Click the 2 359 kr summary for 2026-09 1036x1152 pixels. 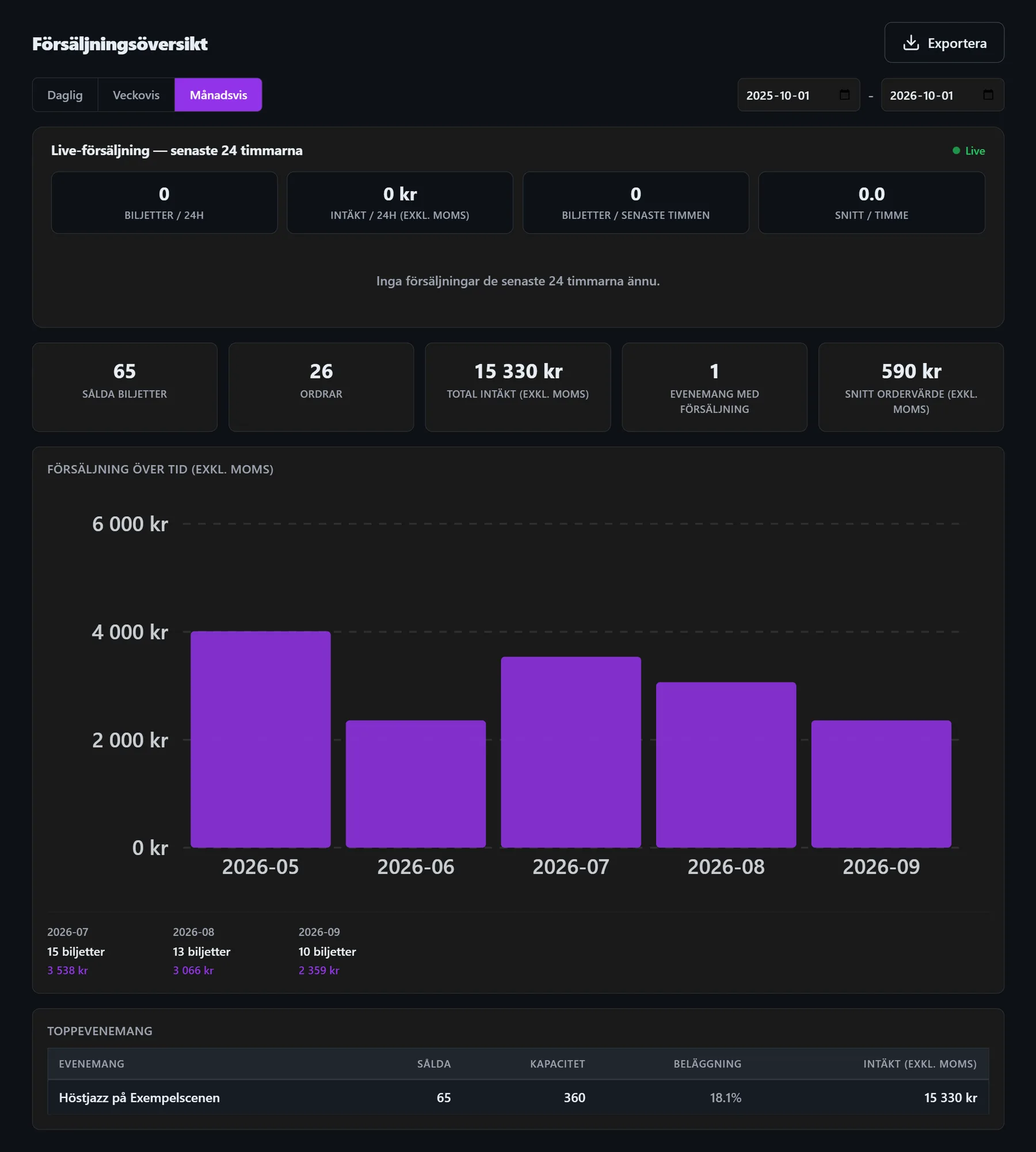point(319,970)
